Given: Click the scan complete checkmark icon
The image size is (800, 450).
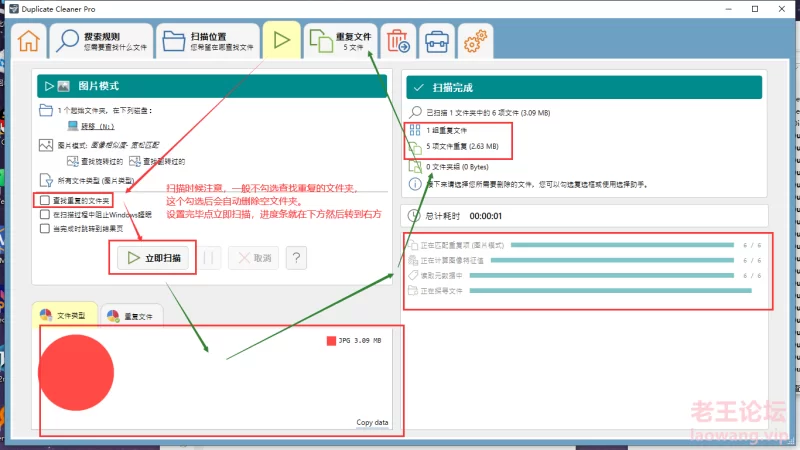Looking at the screenshot, I should (x=418, y=88).
